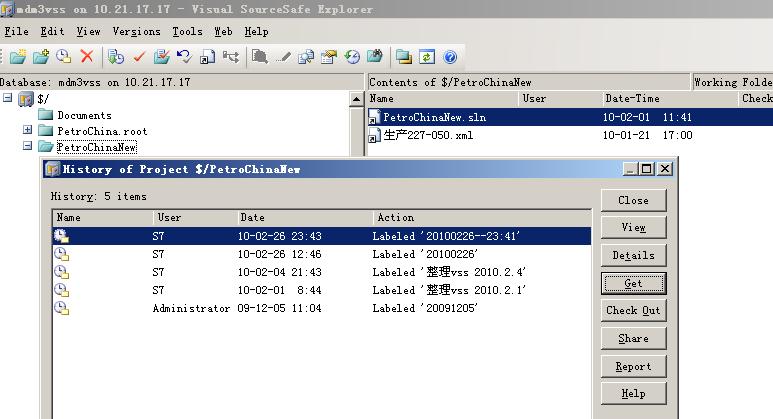
Task: Click the 生产227-050.xml file icon
Action: point(375,135)
